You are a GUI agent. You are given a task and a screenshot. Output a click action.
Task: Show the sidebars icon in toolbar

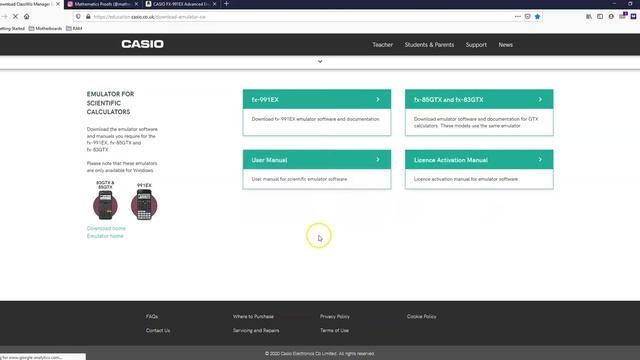click(600, 17)
